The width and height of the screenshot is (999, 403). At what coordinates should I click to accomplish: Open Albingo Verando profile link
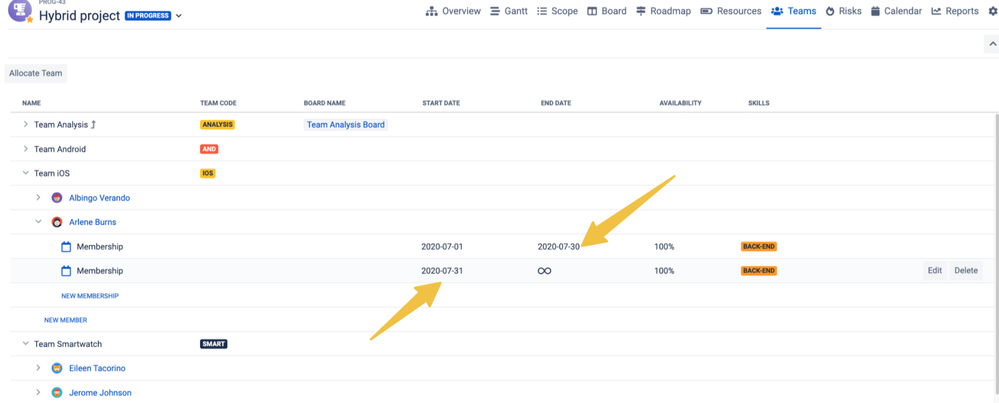click(99, 198)
